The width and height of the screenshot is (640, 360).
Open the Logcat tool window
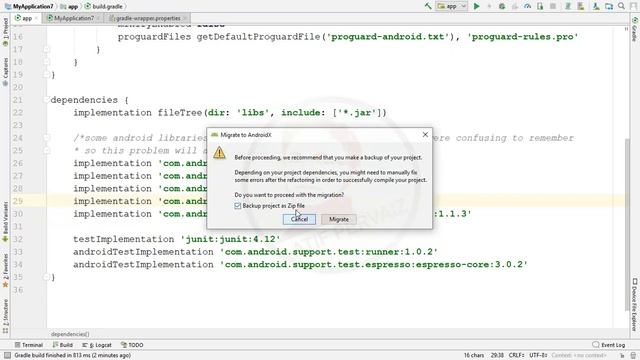click(97, 345)
